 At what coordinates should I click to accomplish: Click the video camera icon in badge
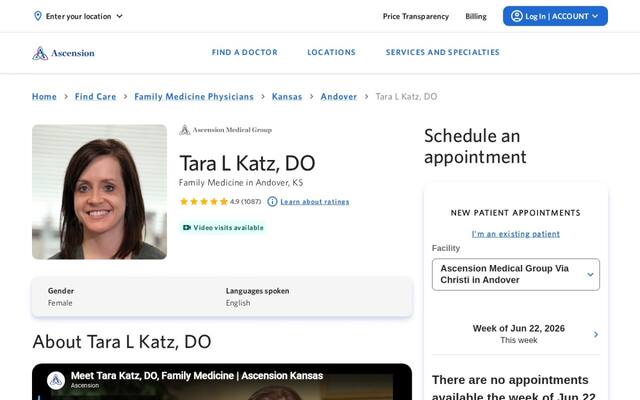[x=187, y=228]
